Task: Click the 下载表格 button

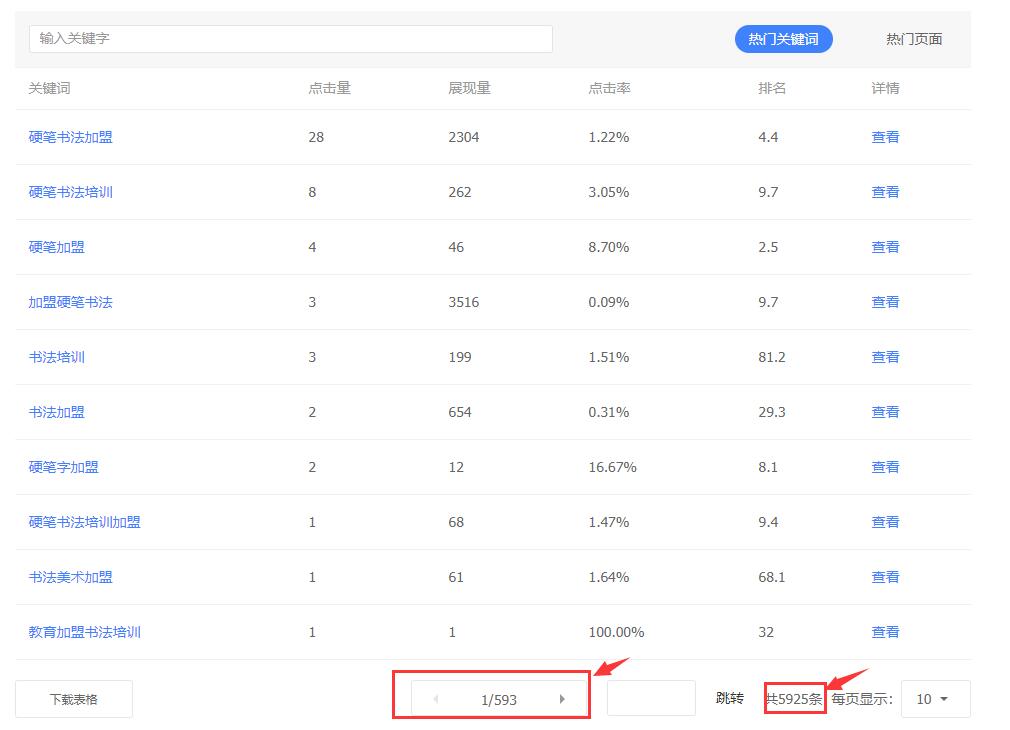Action: [74, 699]
